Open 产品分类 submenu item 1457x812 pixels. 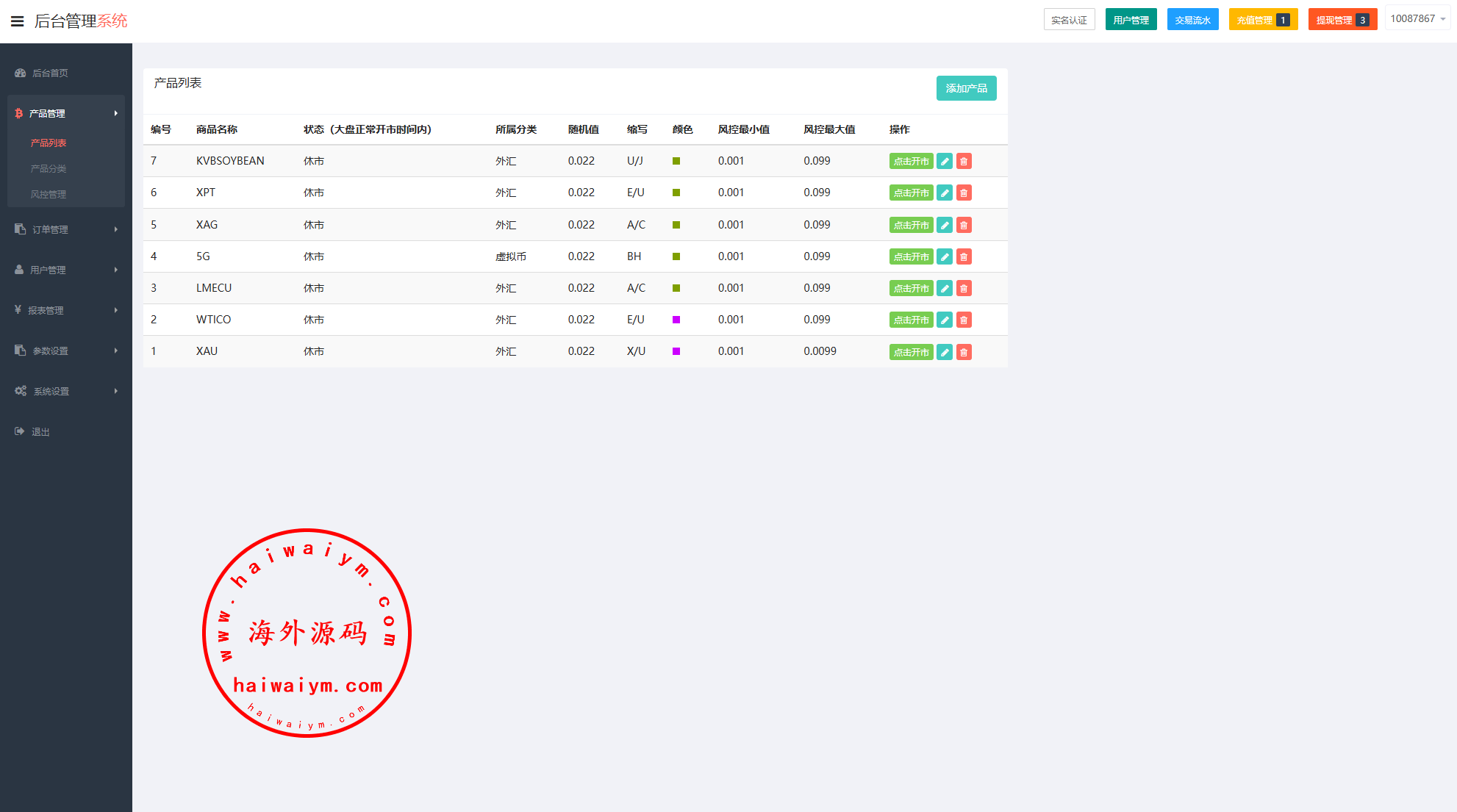[x=49, y=168]
